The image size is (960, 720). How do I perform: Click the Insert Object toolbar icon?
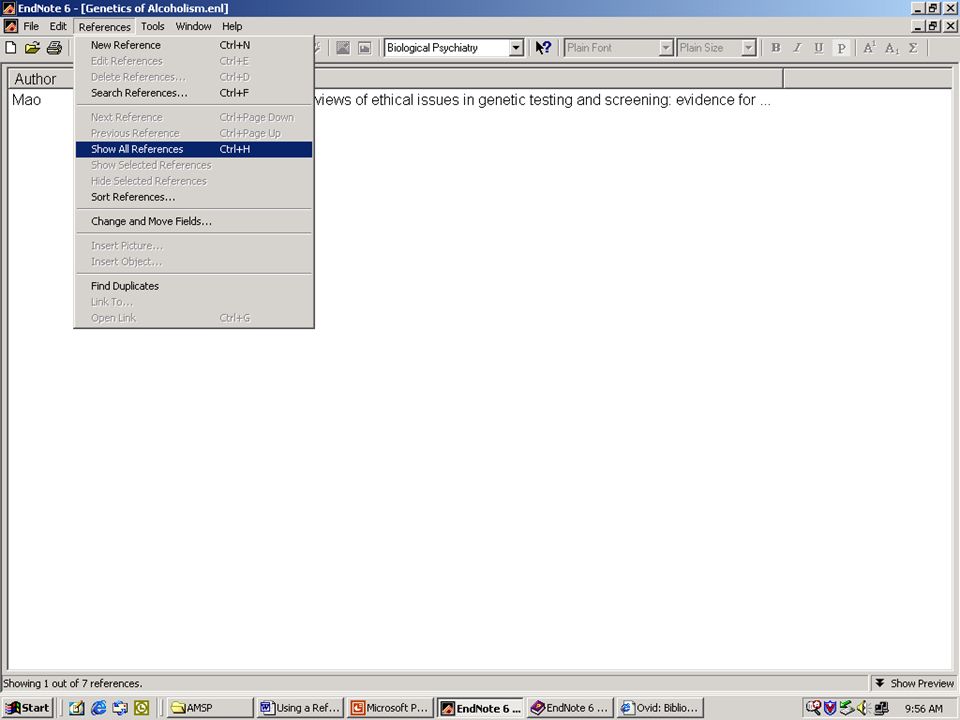[364, 48]
